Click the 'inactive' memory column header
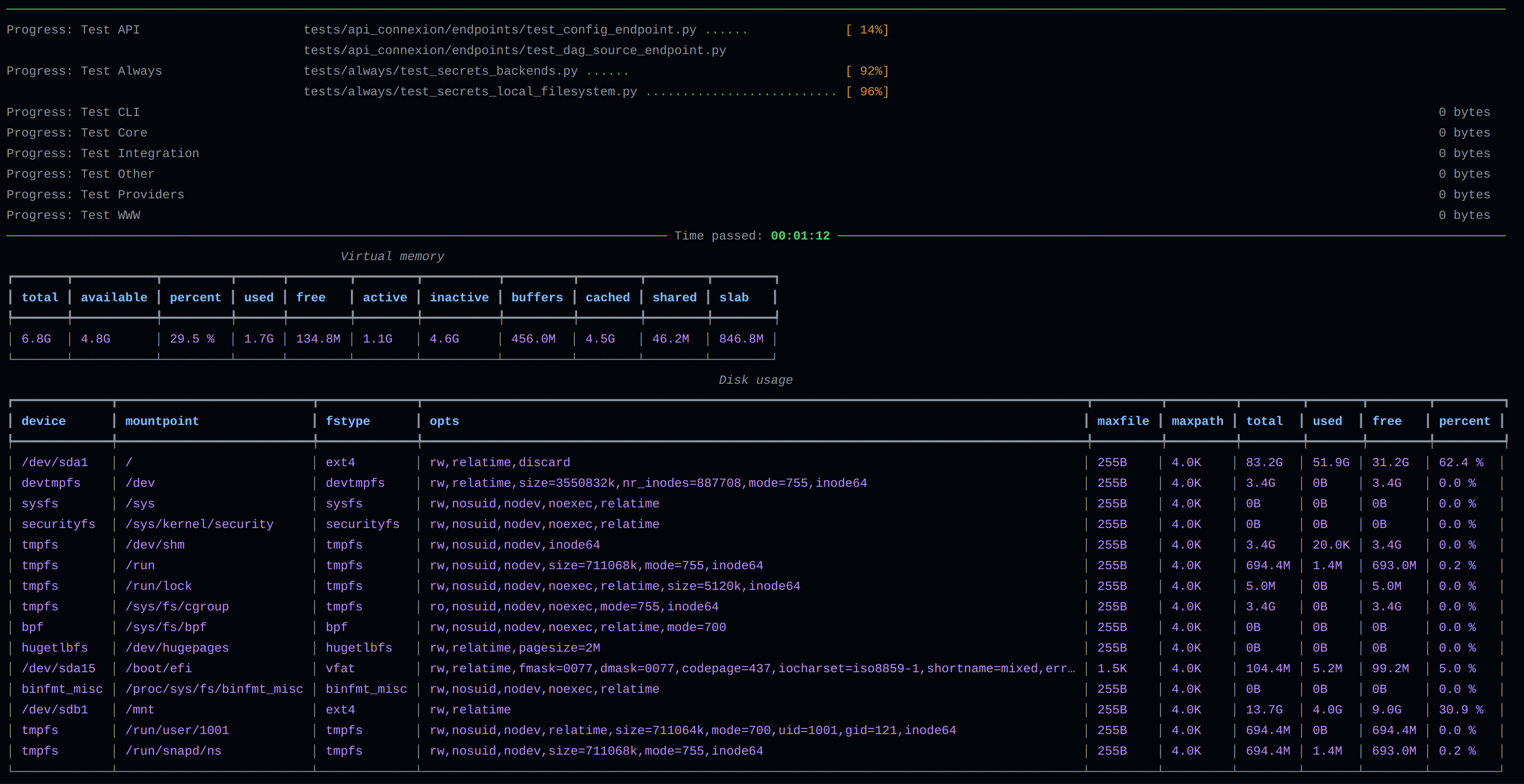Image resolution: width=1524 pixels, height=784 pixels. point(459,298)
